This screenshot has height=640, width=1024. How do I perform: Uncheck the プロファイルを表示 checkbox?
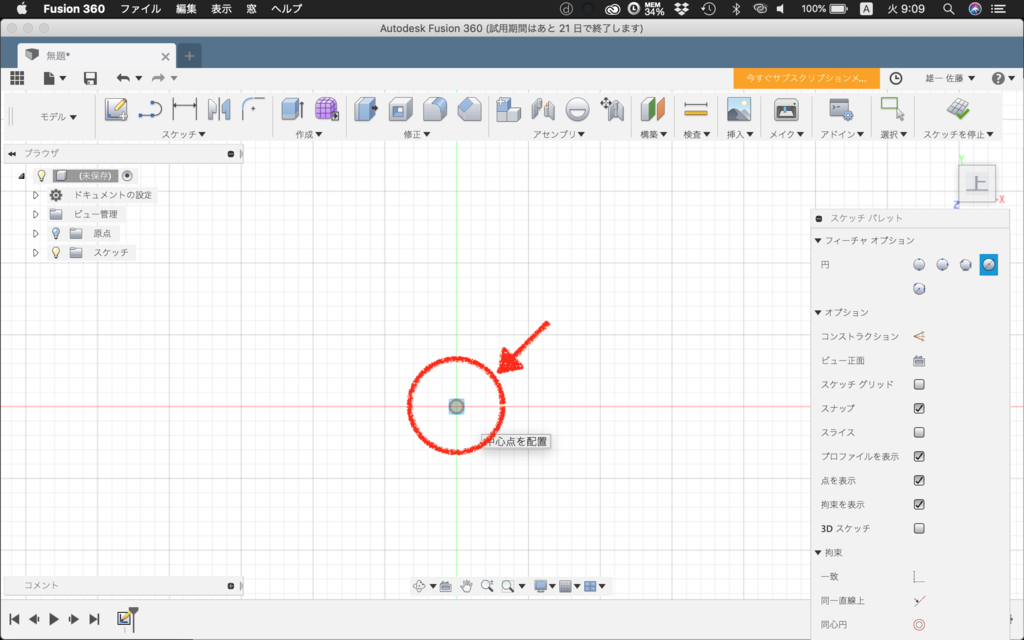pyautogui.click(x=919, y=456)
